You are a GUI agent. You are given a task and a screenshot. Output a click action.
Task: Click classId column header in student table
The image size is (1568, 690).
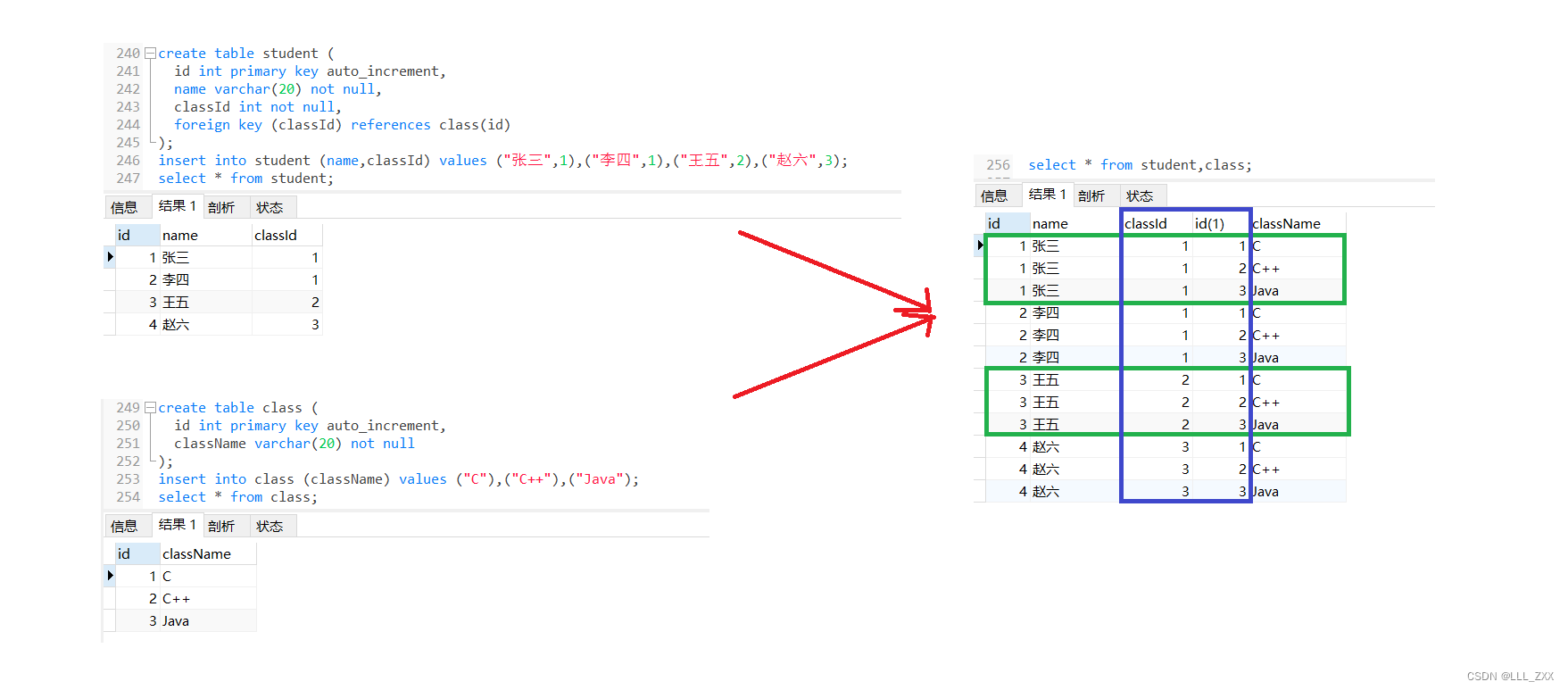286,235
